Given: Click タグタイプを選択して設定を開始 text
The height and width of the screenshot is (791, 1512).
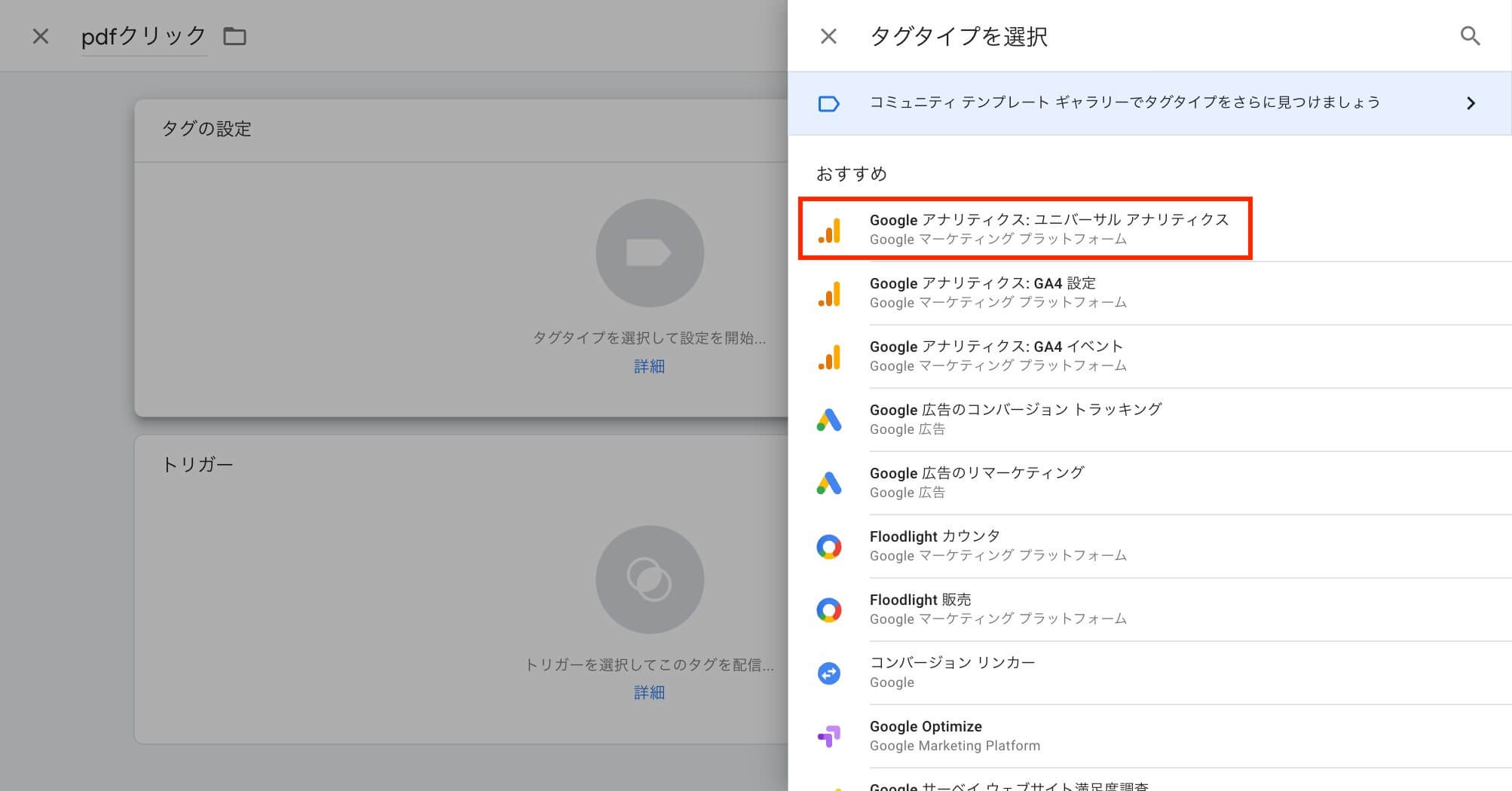Looking at the screenshot, I should click(649, 338).
